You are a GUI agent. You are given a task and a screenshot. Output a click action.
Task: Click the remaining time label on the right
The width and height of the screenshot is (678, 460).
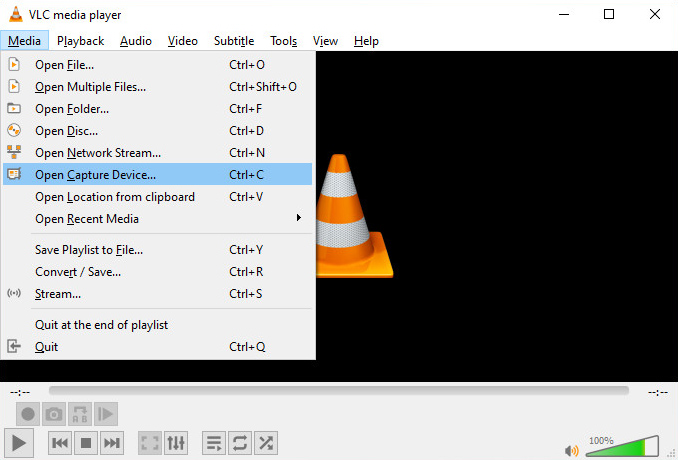[658, 393]
